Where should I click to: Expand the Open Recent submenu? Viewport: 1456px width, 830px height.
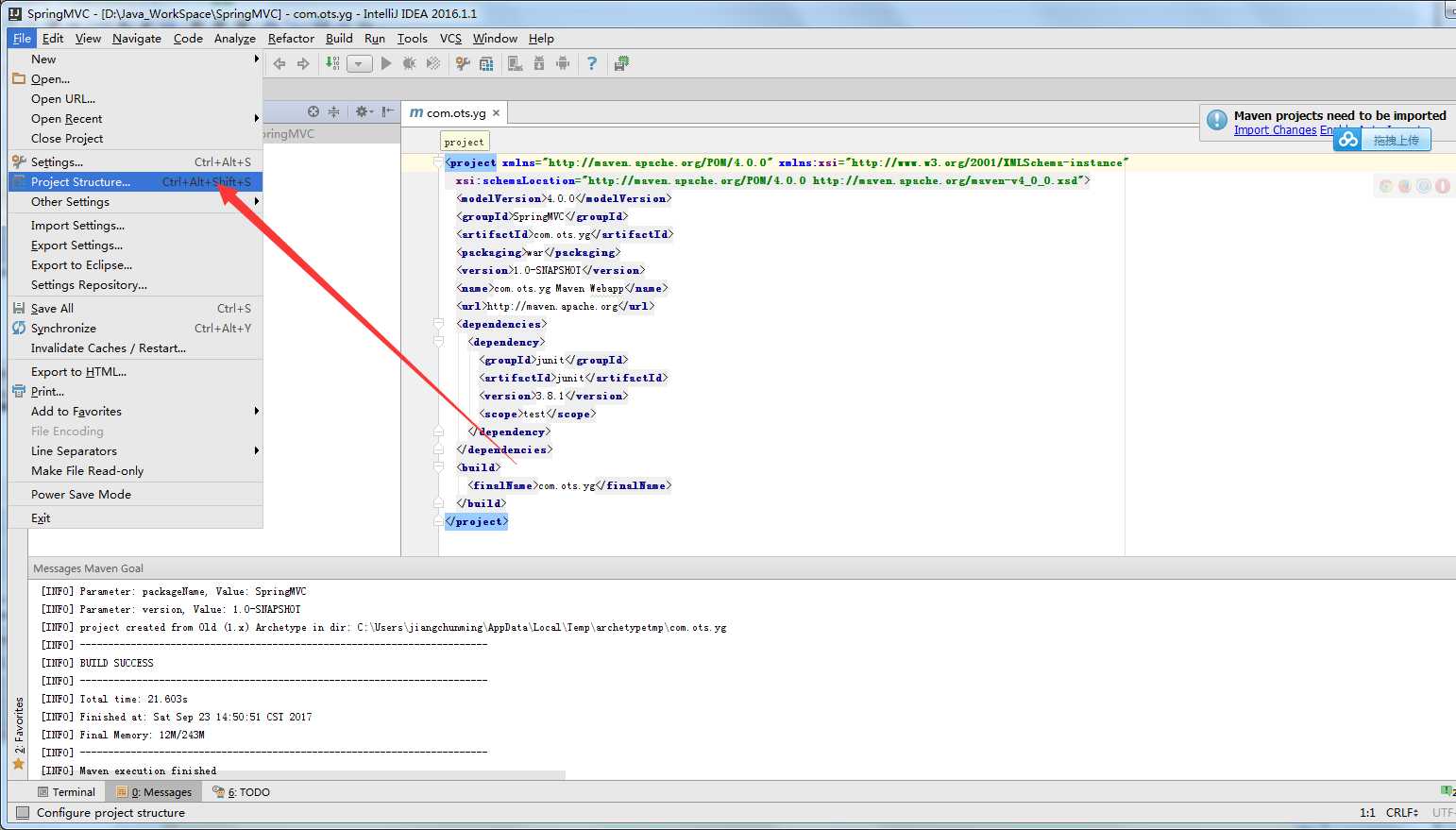point(66,118)
